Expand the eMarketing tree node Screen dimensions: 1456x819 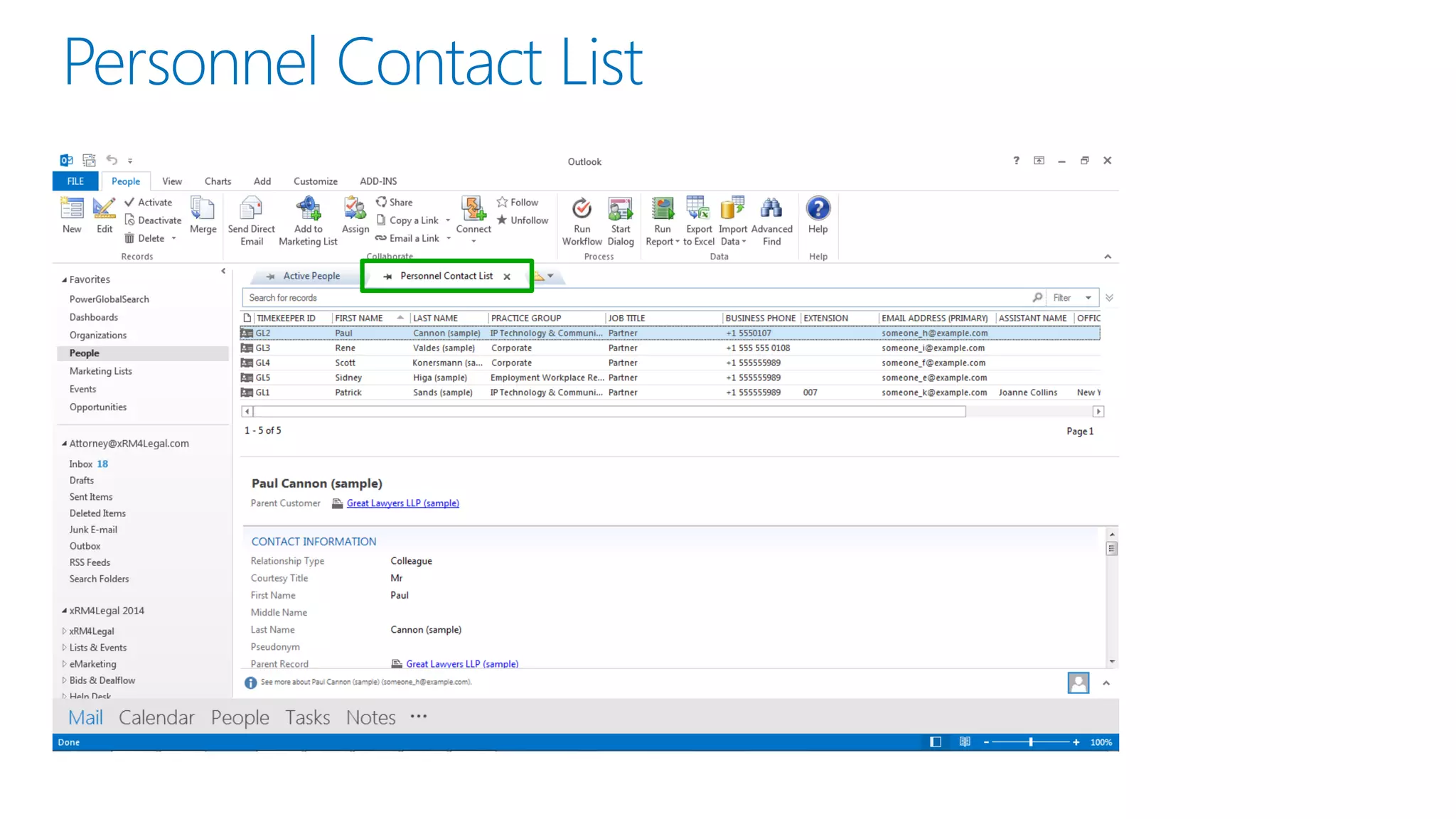click(x=64, y=664)
